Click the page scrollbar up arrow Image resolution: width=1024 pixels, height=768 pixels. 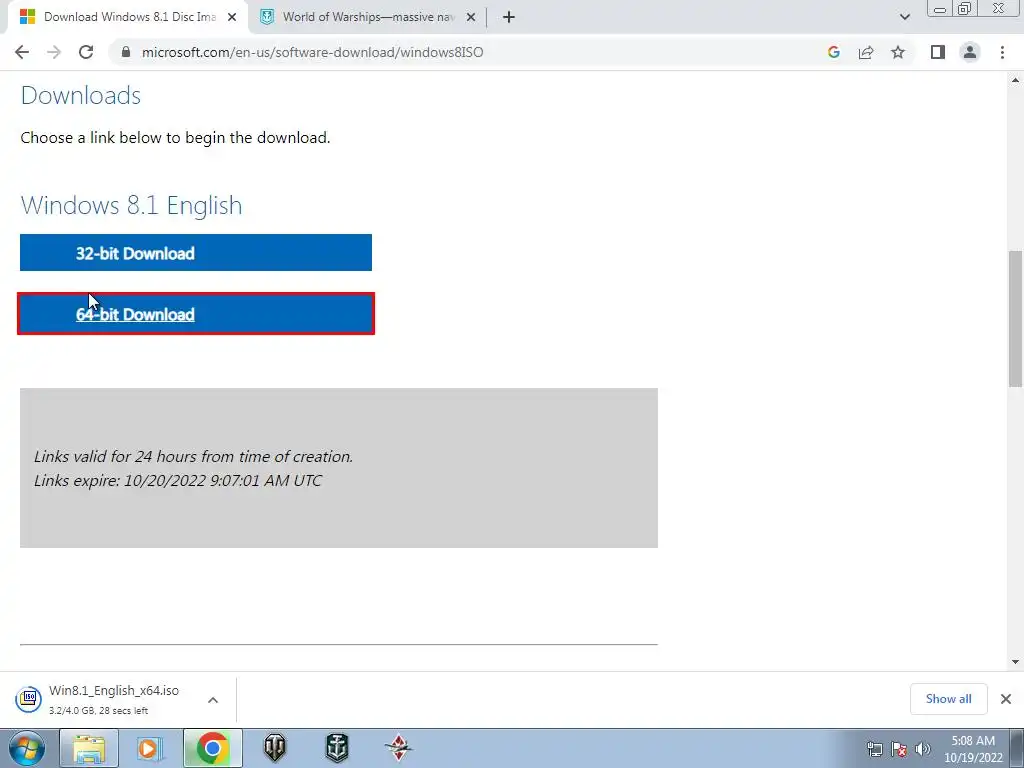point(1016,80)
